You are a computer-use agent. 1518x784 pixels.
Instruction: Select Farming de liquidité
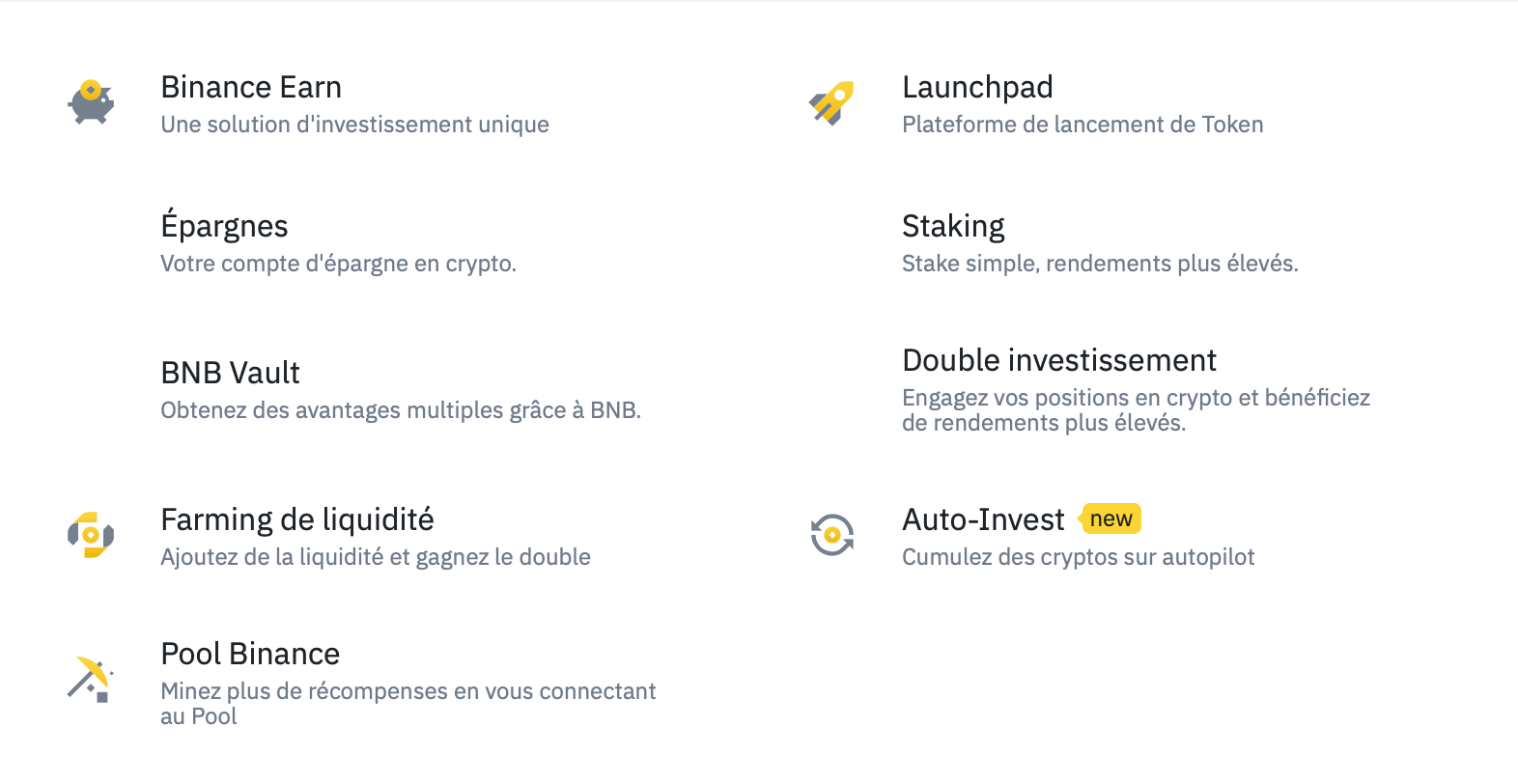(x=297, y=519)
